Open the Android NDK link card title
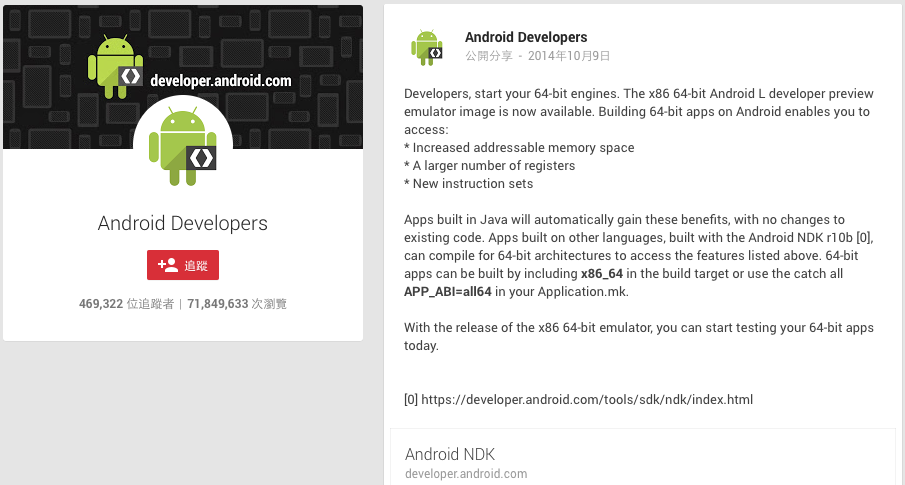This screenshot has height=485, width=905. (450, 455)
